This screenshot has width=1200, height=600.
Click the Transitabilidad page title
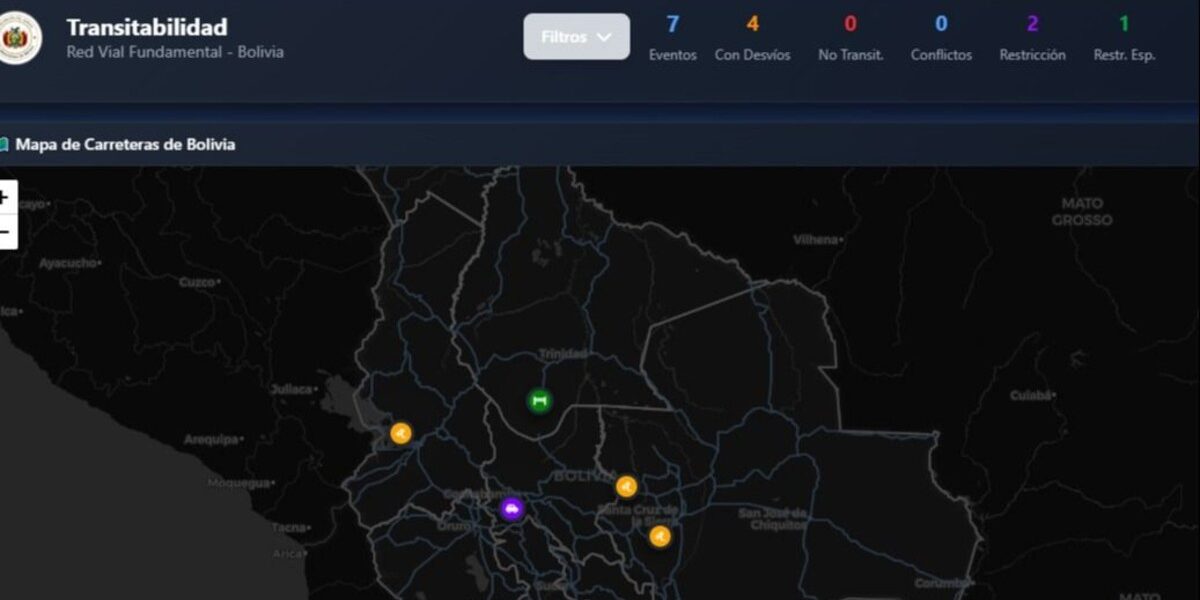point(147,28)
